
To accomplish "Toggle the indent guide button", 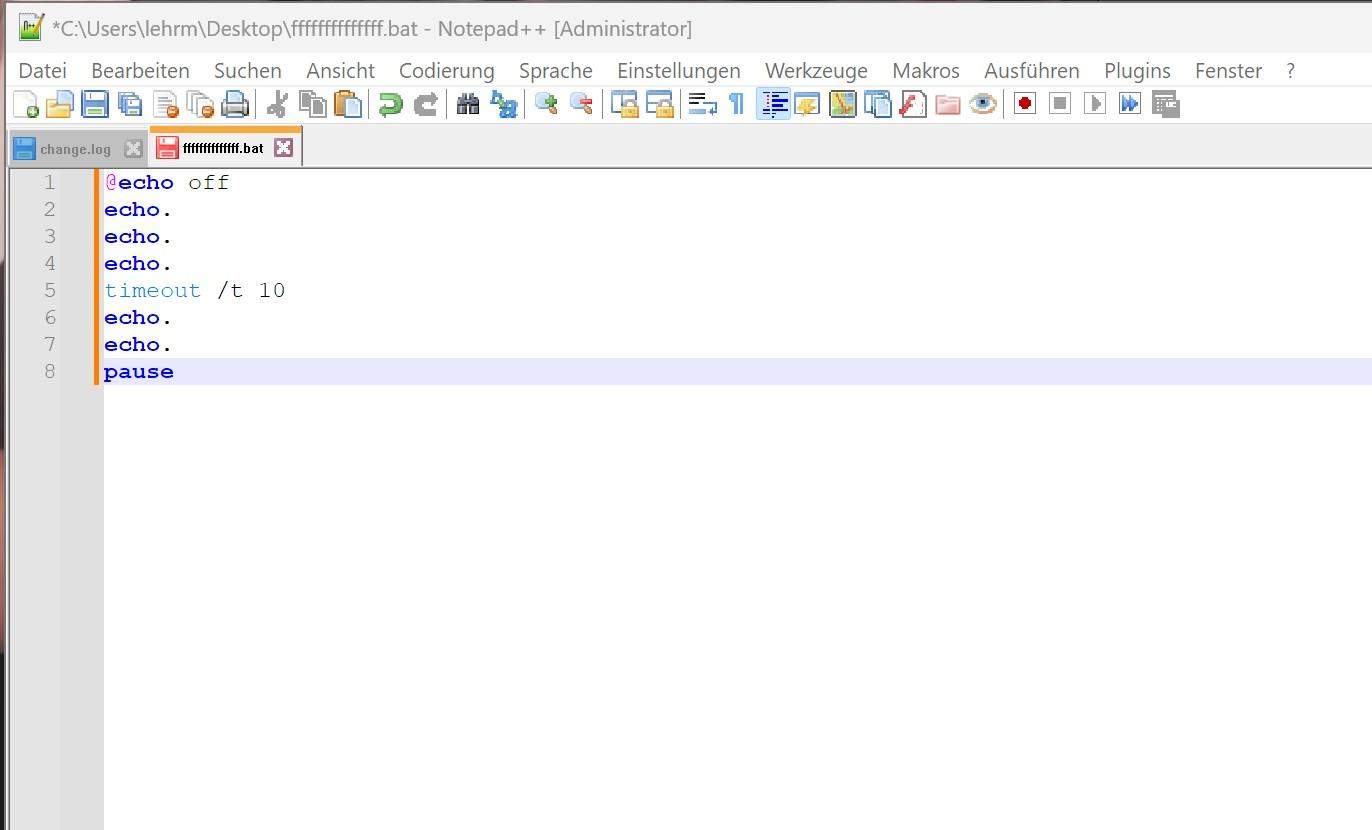I will pos(773,104).
